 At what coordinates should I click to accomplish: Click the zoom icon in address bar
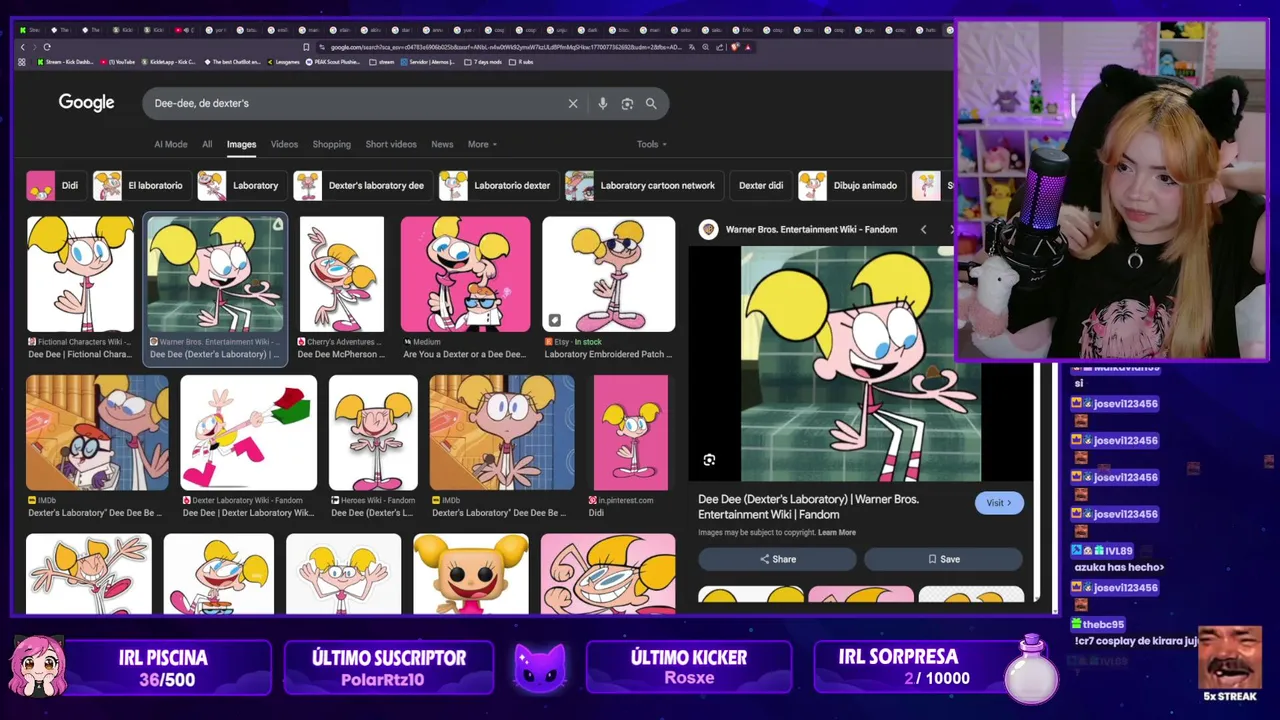point(706,47)
